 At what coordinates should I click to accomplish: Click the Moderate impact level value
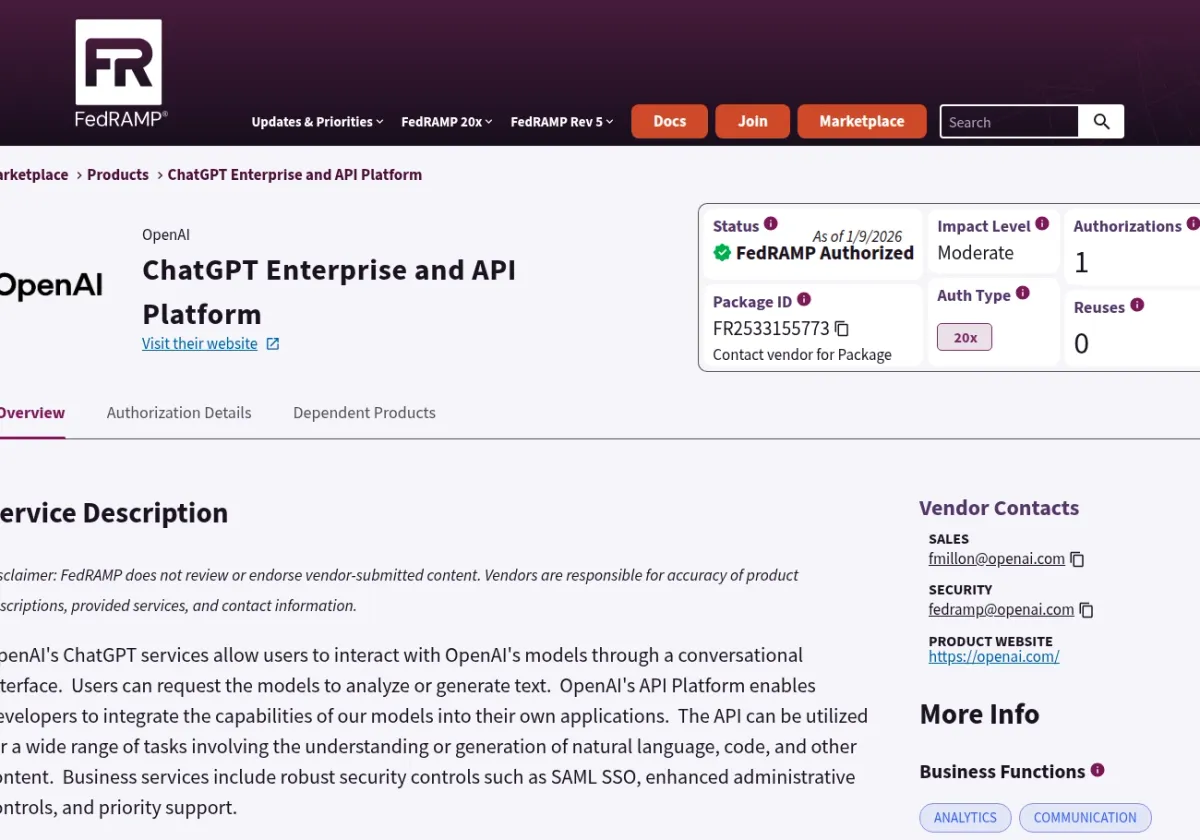[976, 253]
